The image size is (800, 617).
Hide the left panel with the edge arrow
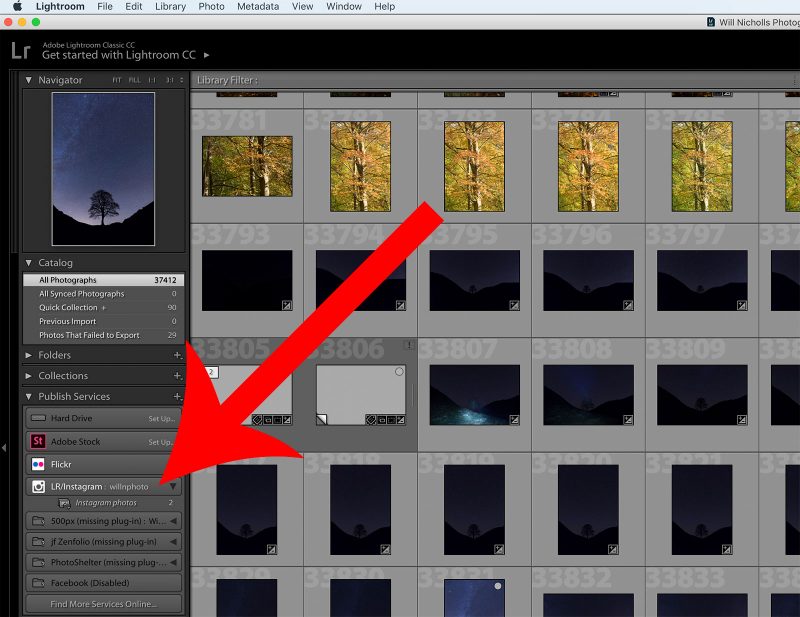coord(4,448)
